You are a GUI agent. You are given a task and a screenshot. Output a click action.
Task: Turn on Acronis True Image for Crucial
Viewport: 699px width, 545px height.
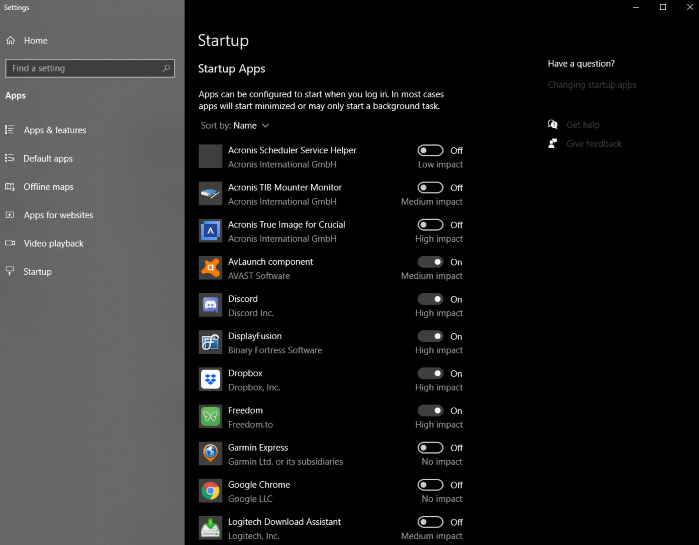tap(430, 225)
